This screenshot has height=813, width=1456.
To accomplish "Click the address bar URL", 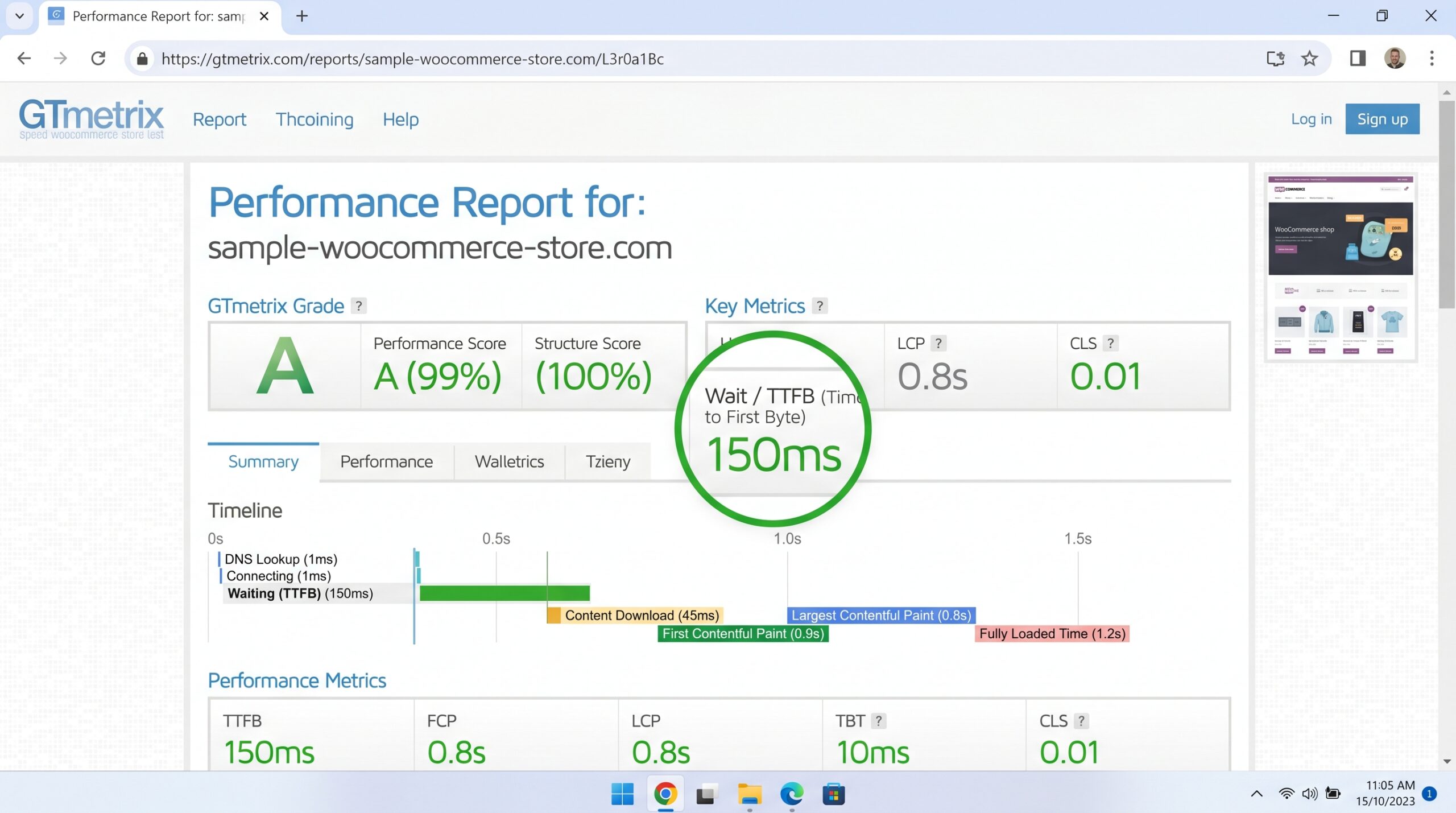I will pos(412,59).
